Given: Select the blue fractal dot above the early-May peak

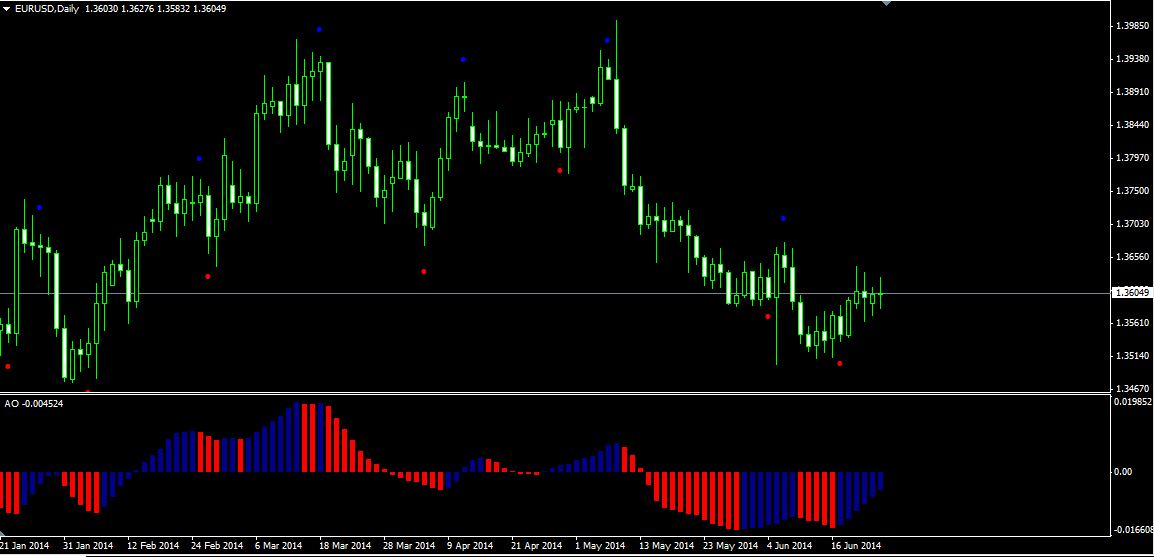Looking at the screenshot, I should point(607,40).
